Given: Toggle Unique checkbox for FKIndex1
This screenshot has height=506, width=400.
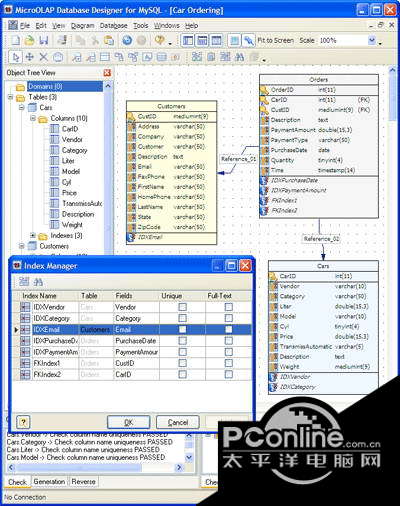Looking at the screenshot, I should click(182, 363).
